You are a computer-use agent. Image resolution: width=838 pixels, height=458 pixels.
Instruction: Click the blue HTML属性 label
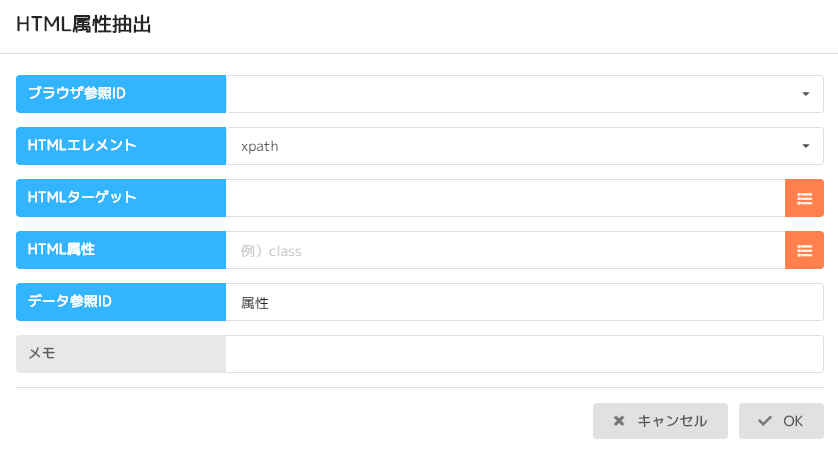[x=121, y=250]
